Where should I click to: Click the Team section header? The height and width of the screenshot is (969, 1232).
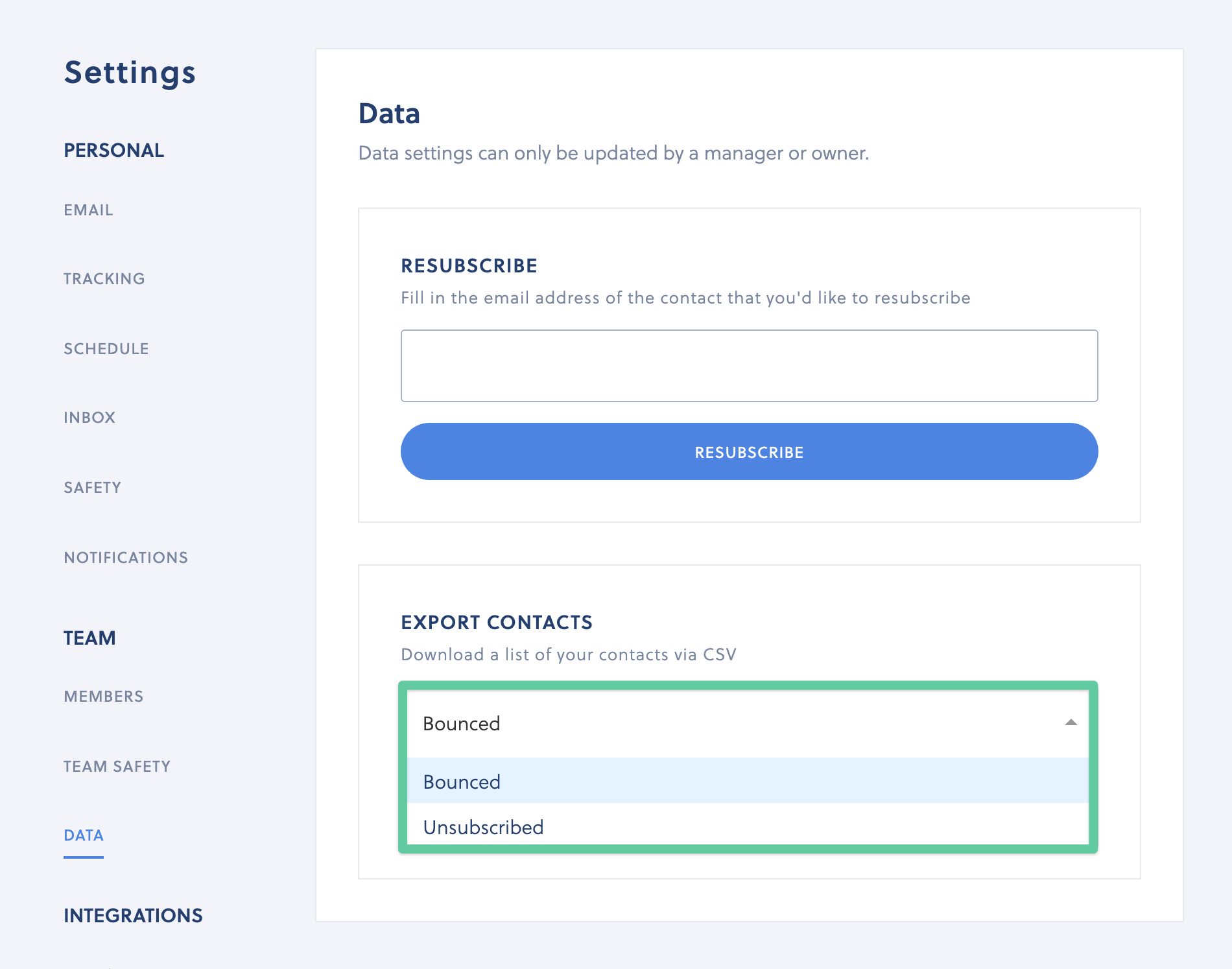point(89,638)
